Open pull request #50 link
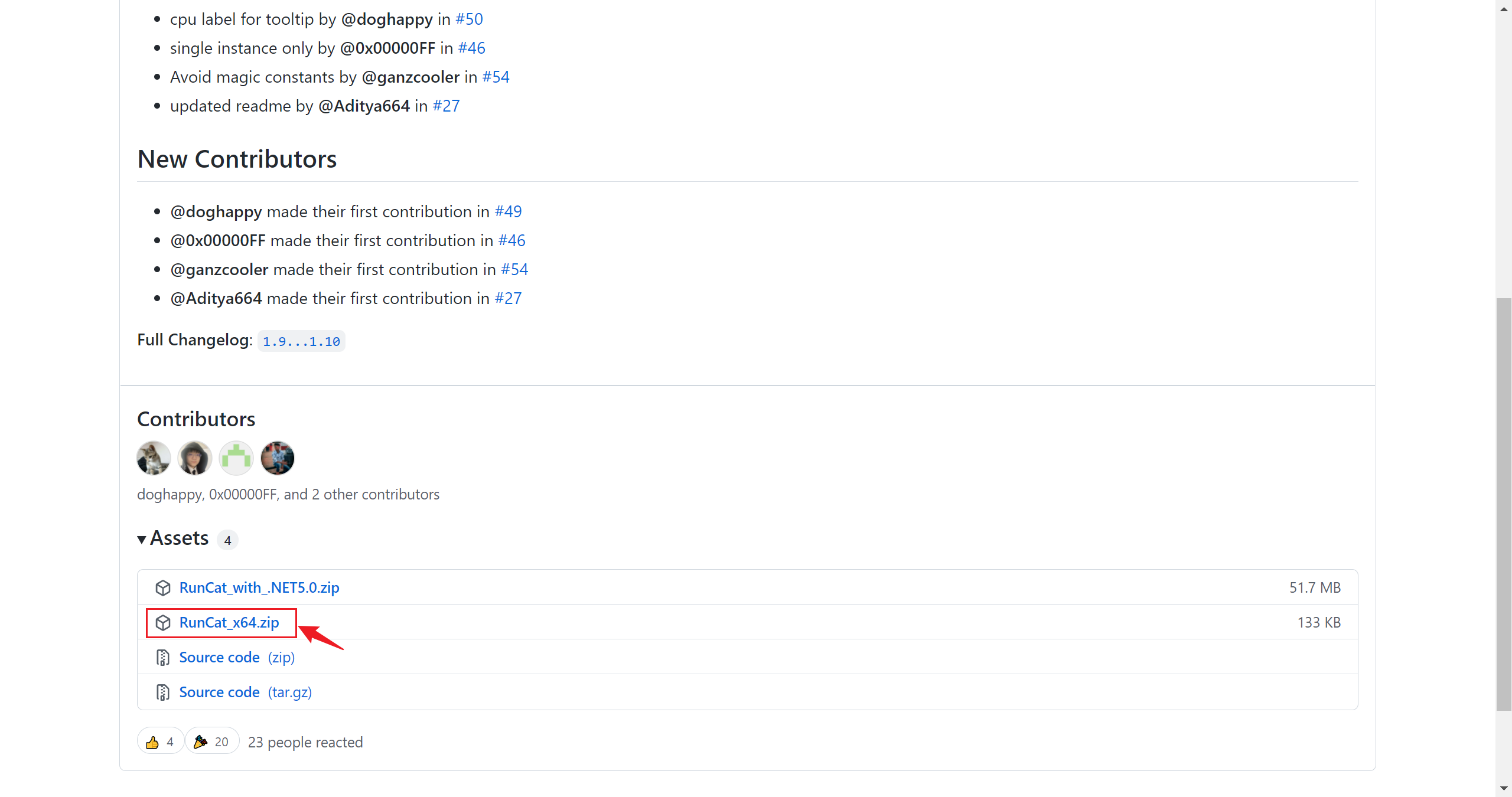Image resolution: width=1512 pixels, height=797 pixels. (469, 19)
